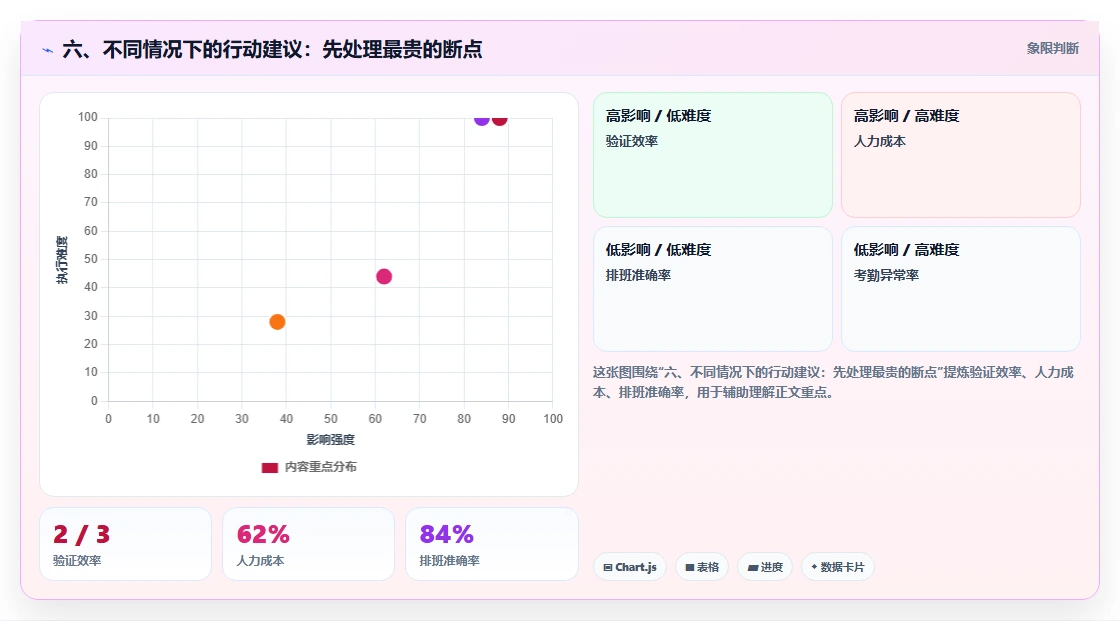The height and width of the screenshot is (621, 1120).
Task: Select the 低影响 / 高难度 quadrant card
Action: [x=960, y=289]
